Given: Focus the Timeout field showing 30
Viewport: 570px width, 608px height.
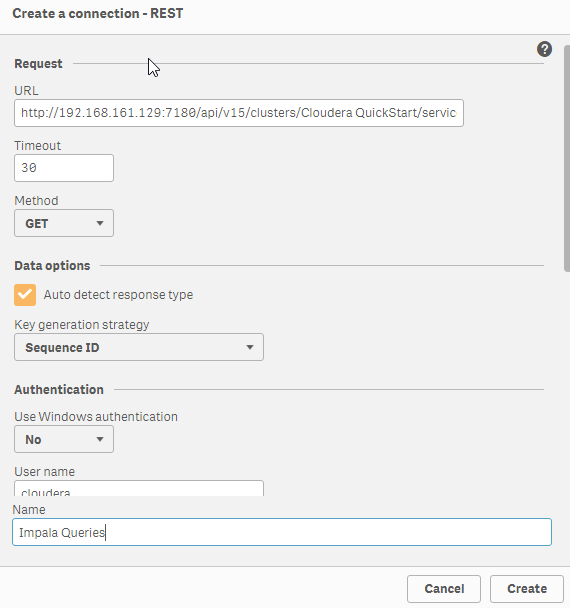Looking at the screenshot, I should coord(64,168).
